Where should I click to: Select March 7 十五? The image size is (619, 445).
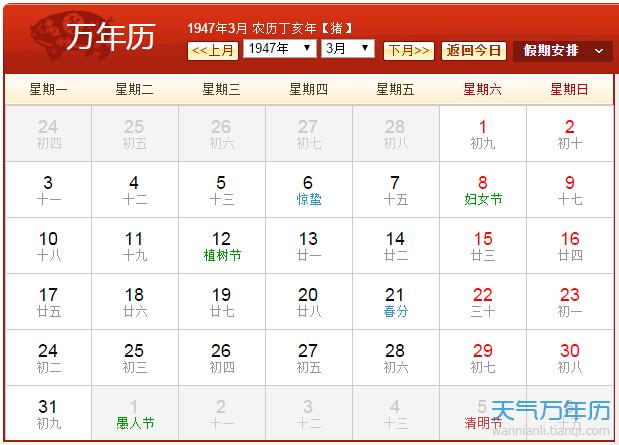(x=396, y=190)
